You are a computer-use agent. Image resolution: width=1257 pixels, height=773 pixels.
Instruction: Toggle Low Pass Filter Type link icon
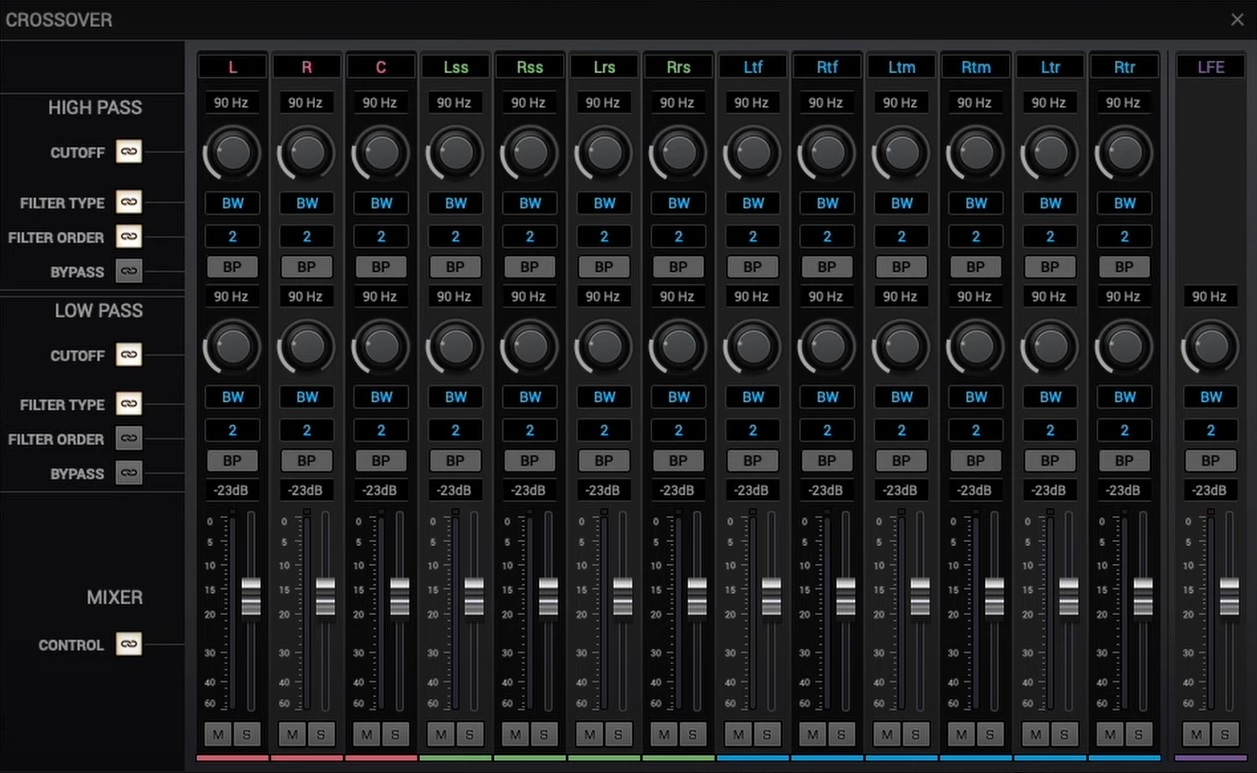click(128, 404)
